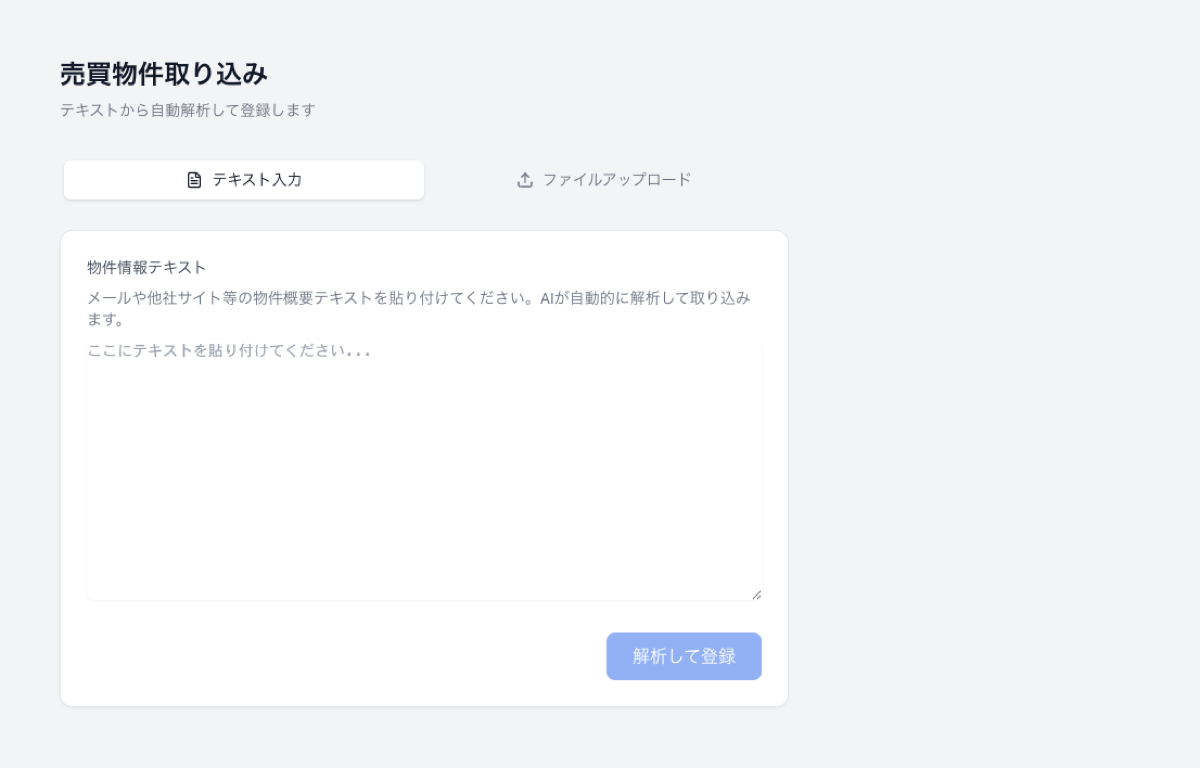Click the upload arrow icon beside ファイルアップロード
The height and width of the screenshot is (768, 1200).
[525, 180]
